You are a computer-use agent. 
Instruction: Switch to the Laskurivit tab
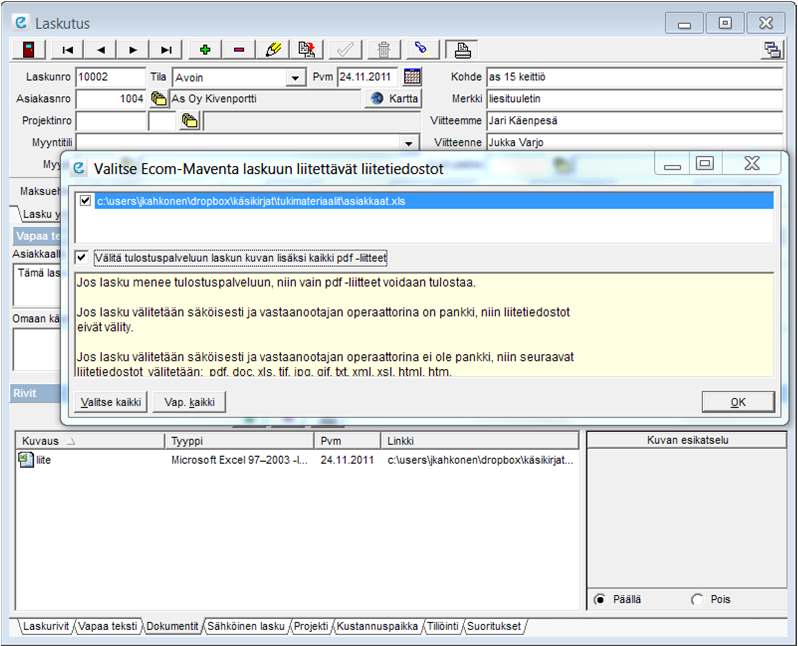46,626
